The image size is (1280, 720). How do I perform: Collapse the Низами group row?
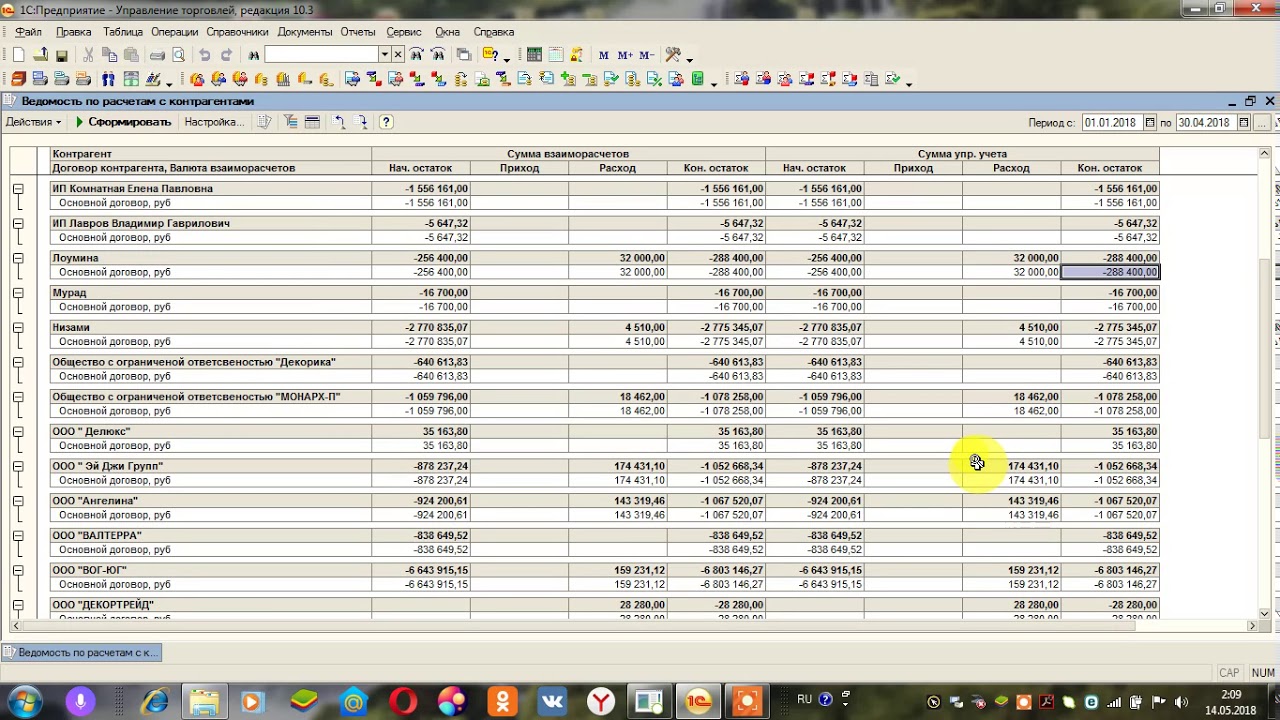tap(18, 327)
